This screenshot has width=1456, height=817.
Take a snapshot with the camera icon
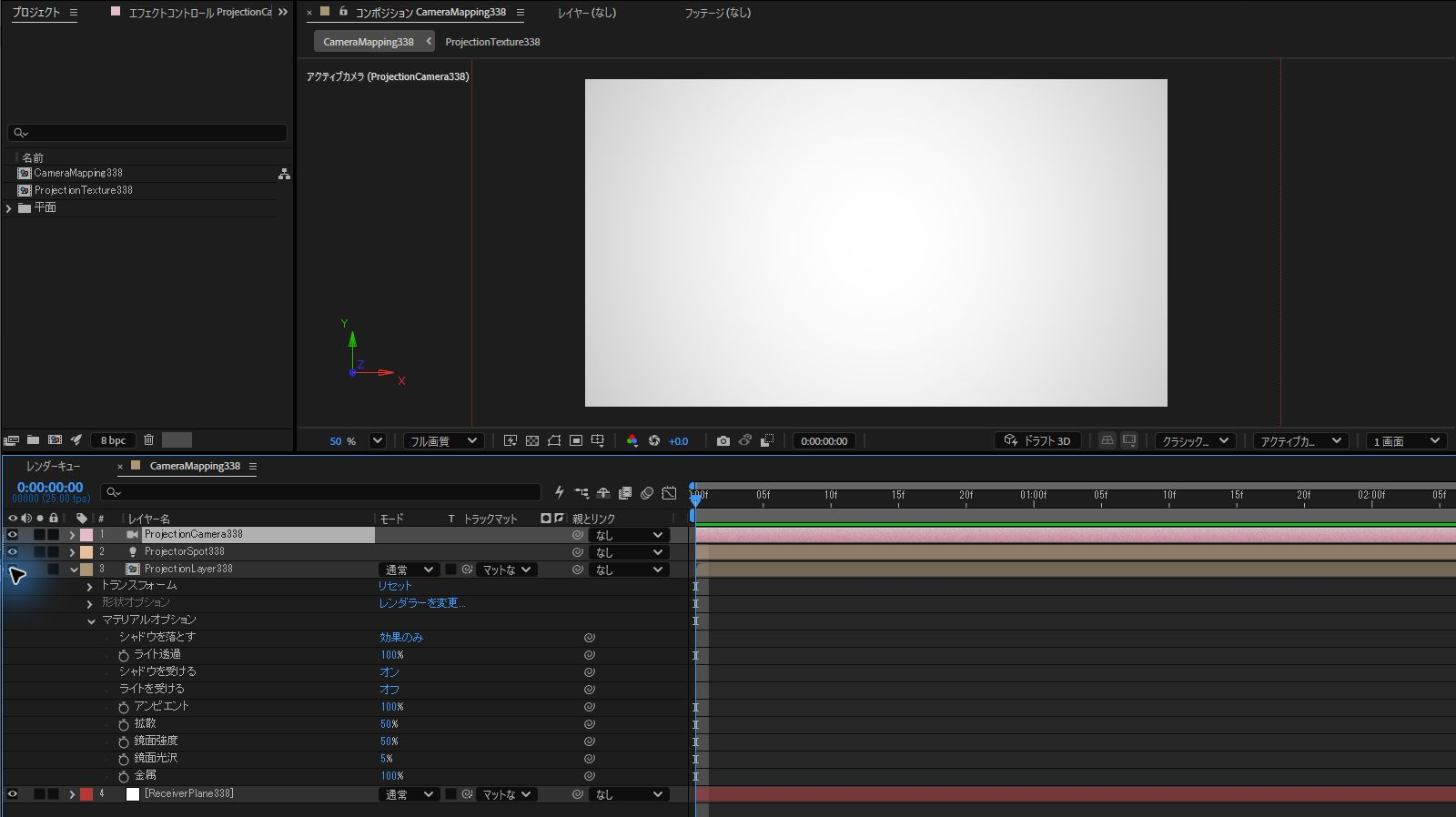point(723,440)
